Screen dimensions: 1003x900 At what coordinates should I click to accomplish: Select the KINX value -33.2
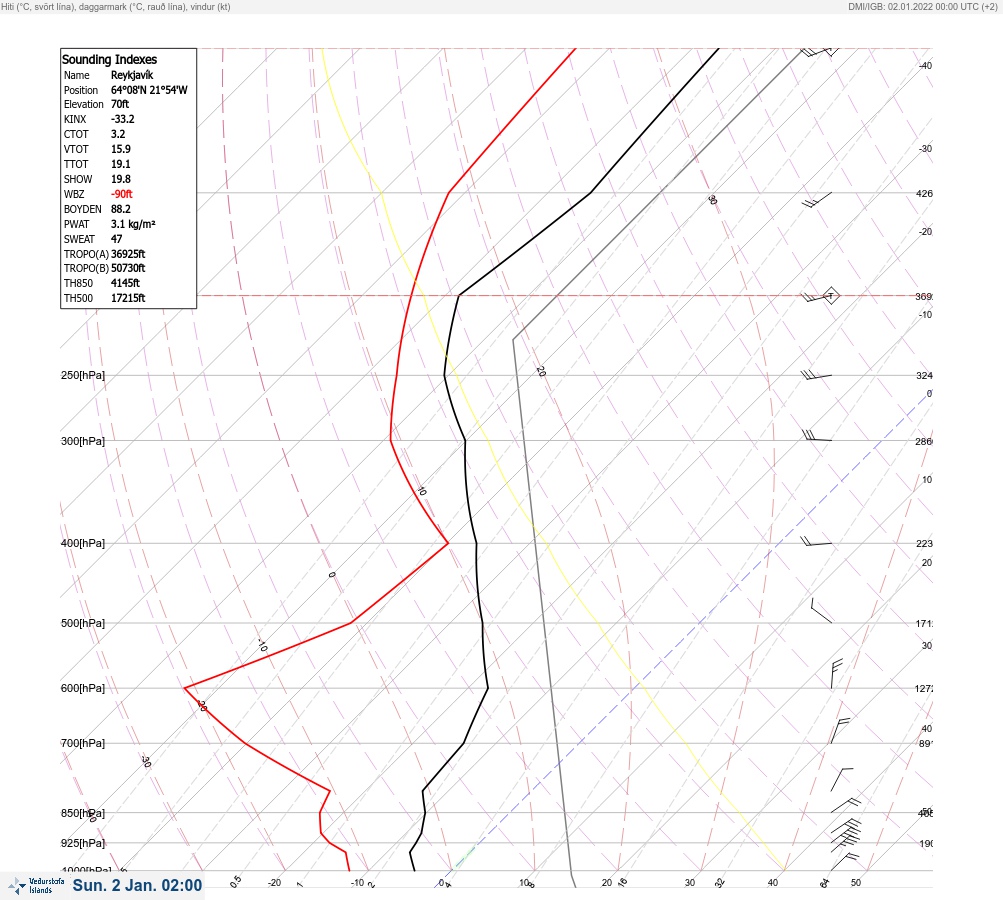122,119
